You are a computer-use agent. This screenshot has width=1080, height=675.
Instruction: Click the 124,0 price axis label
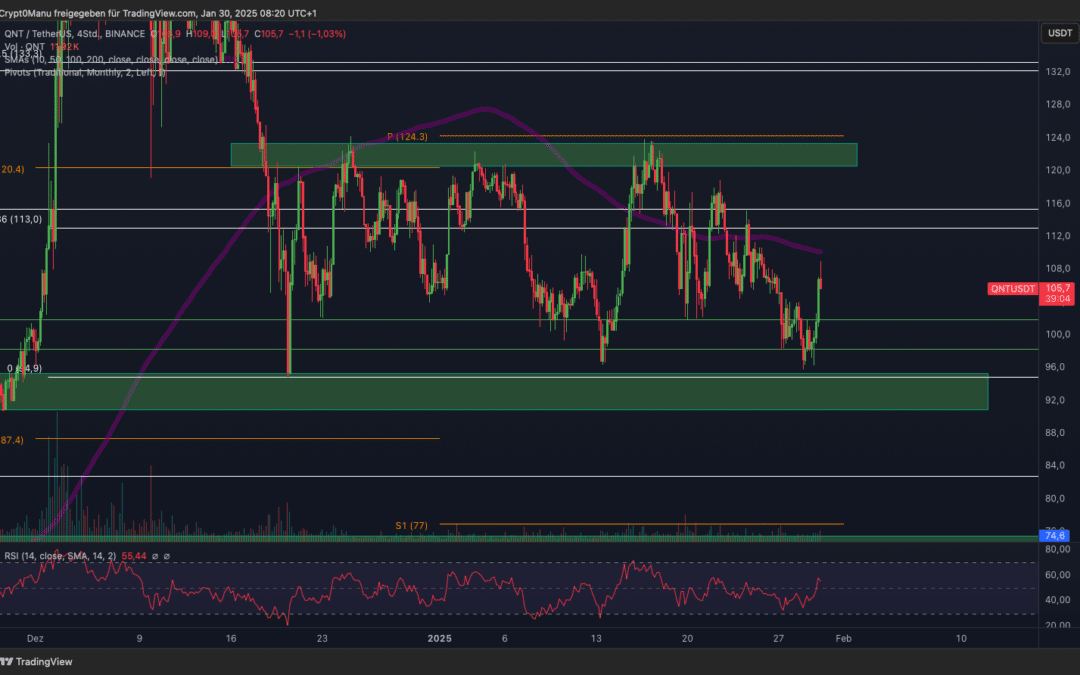[1057, 137]
